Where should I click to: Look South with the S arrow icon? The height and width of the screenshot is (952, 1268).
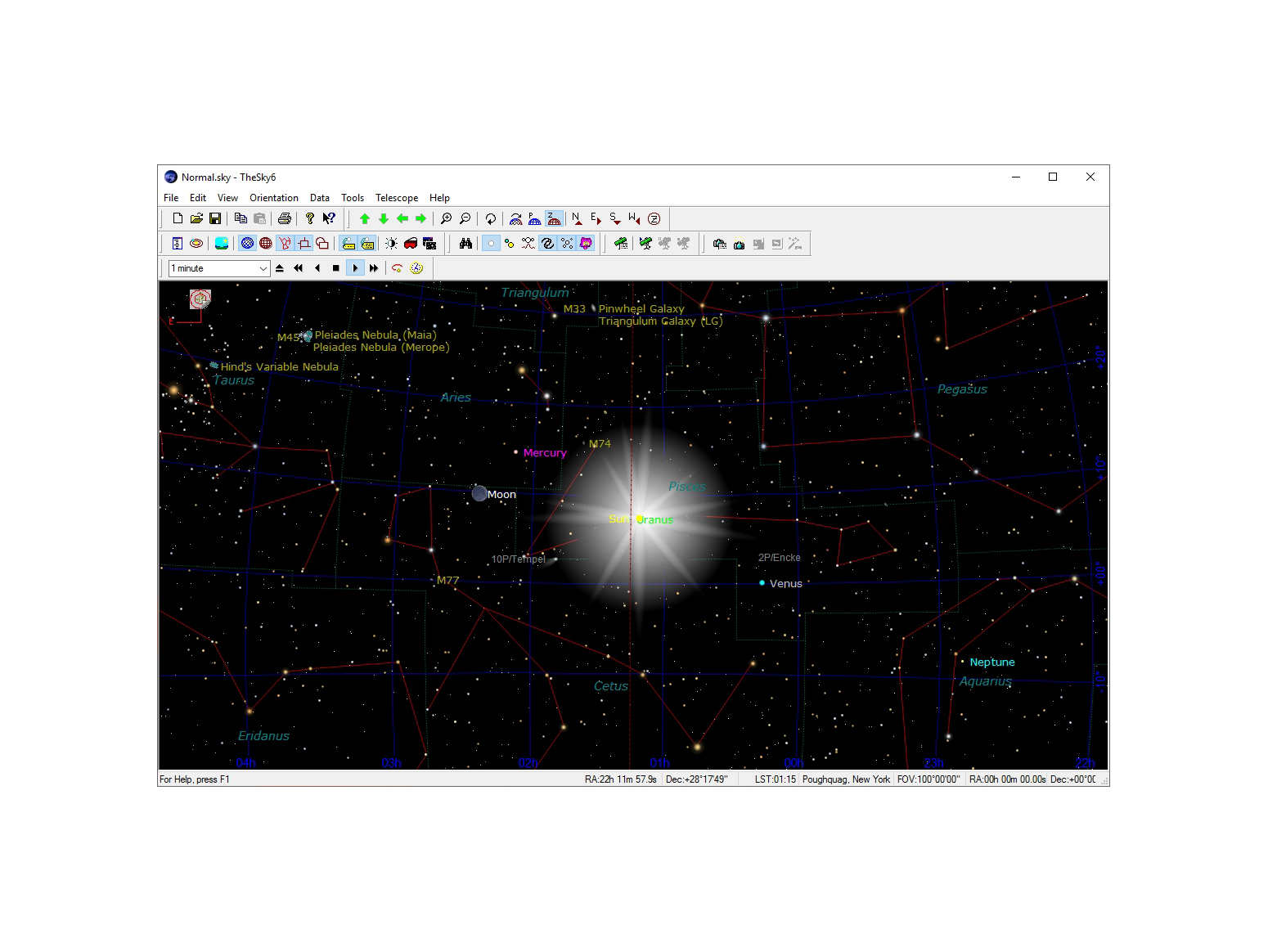tap(615, 218)
